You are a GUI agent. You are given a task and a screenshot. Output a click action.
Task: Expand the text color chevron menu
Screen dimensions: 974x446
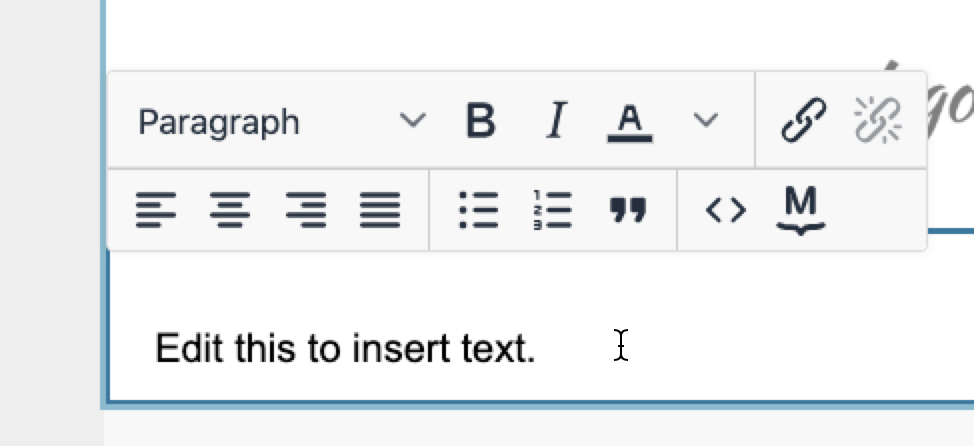click(706, 122)
